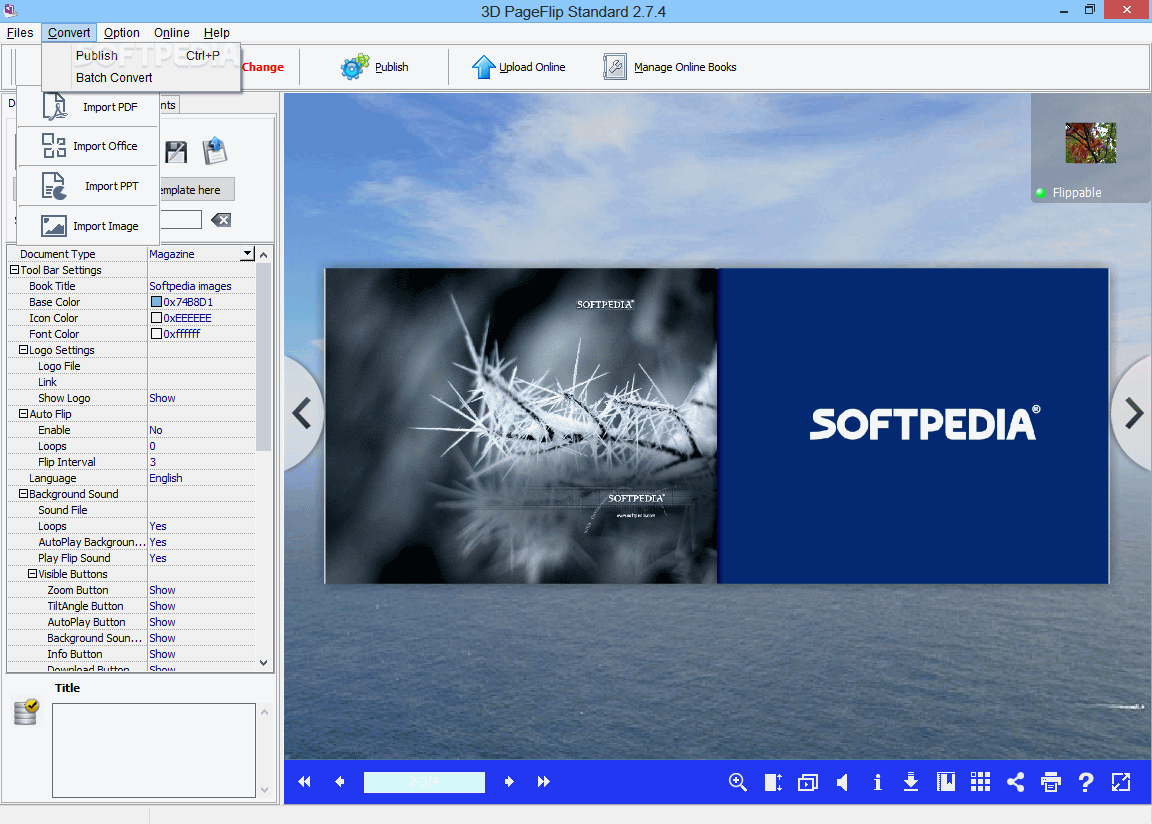This screenshot has width=1152, height=824.
Task: Click the Base Color 0x74B8D1 swatch
Action: coord(156,302)
